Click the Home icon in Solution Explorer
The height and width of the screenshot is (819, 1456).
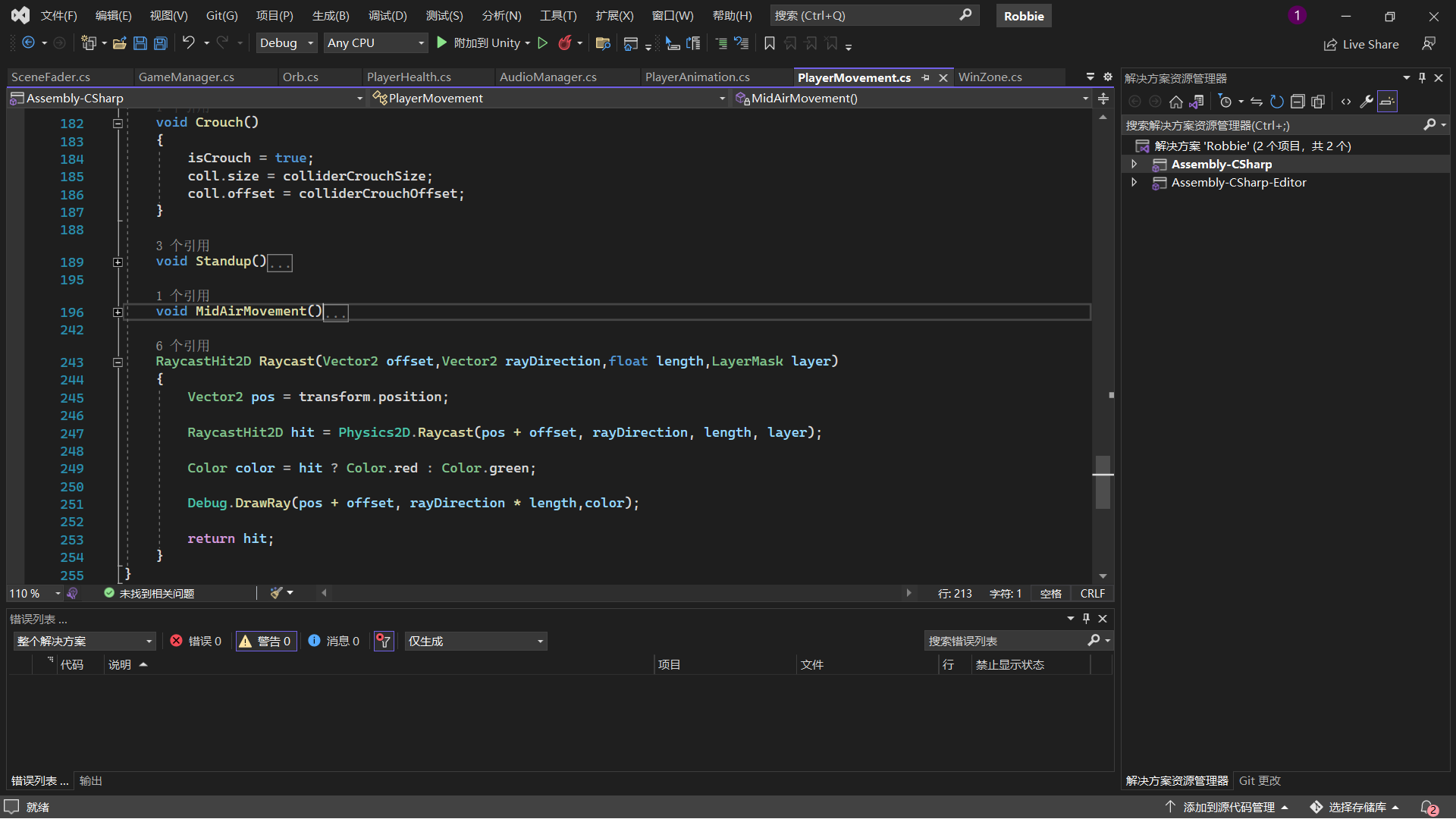pyautogui.click(x=1175, y=102)
